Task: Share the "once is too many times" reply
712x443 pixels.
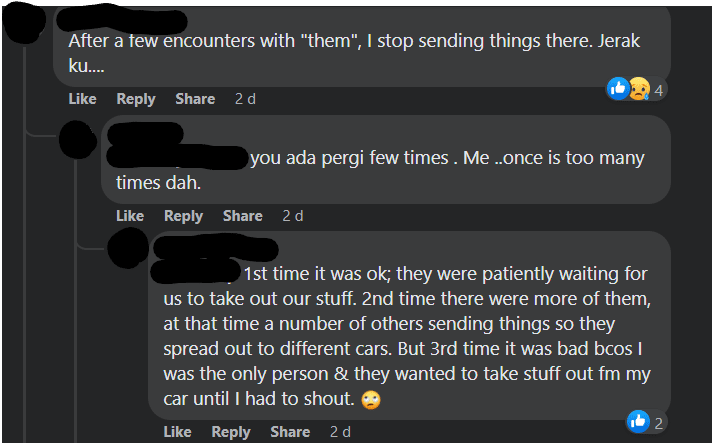Action: (243, 216)
